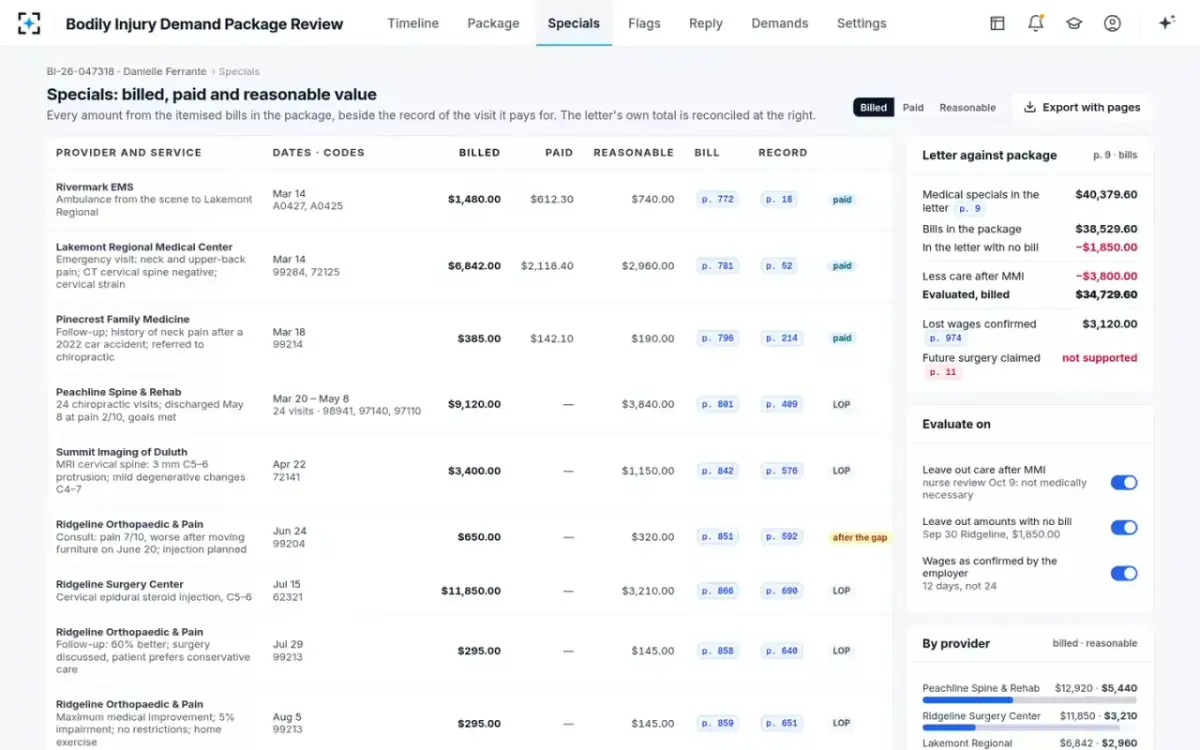
Task: Go to the Flags tab
Action: pos(644,23)
